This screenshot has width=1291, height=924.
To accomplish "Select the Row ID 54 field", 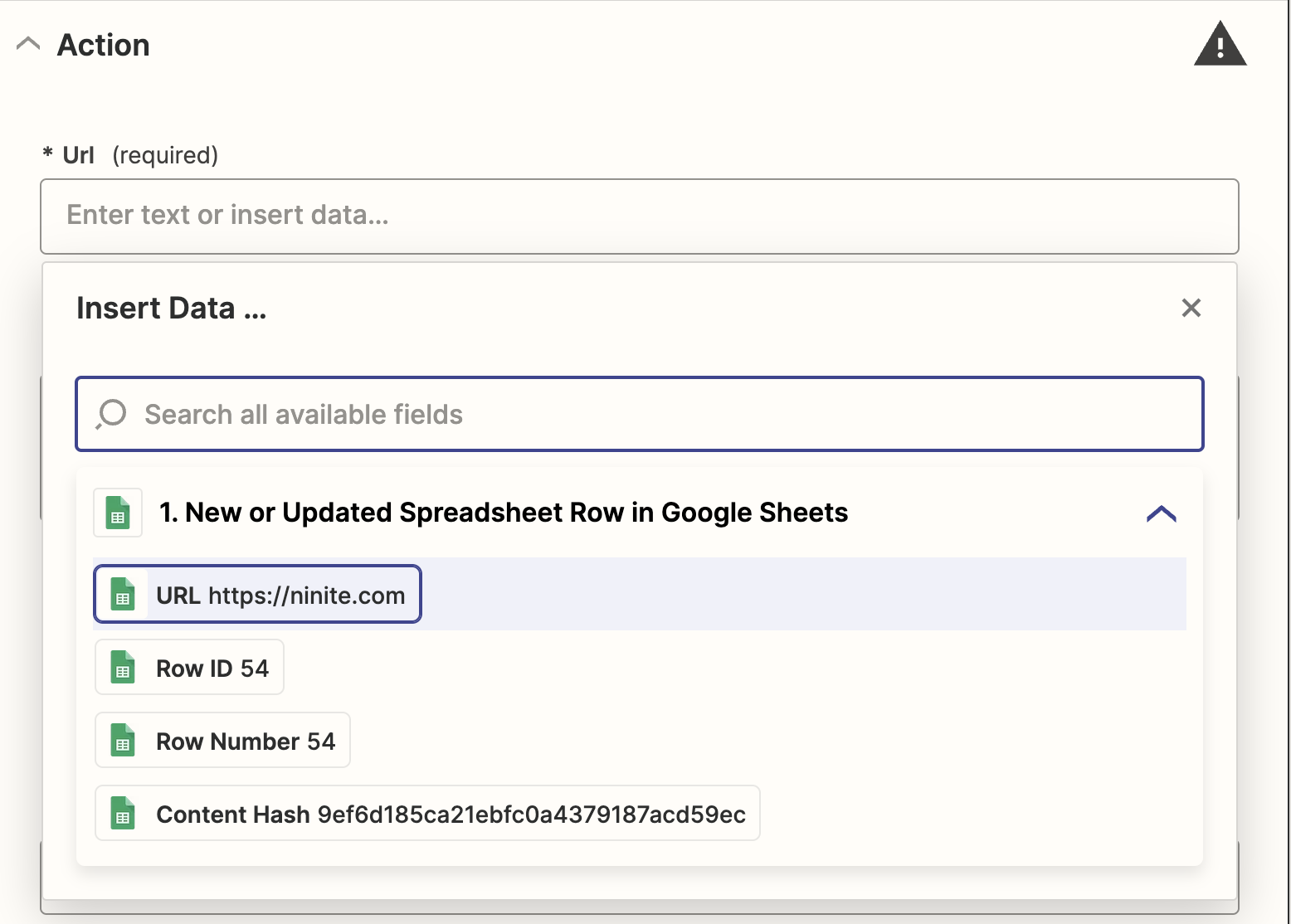I will click(x=188, y=667).
